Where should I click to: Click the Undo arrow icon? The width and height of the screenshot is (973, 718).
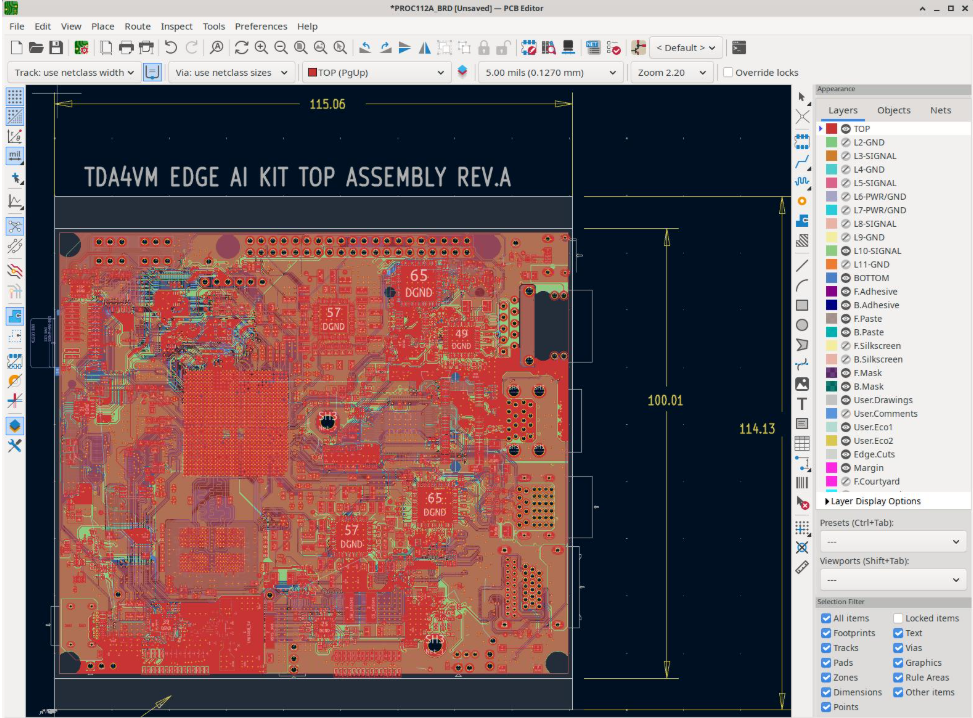point(171,48)
